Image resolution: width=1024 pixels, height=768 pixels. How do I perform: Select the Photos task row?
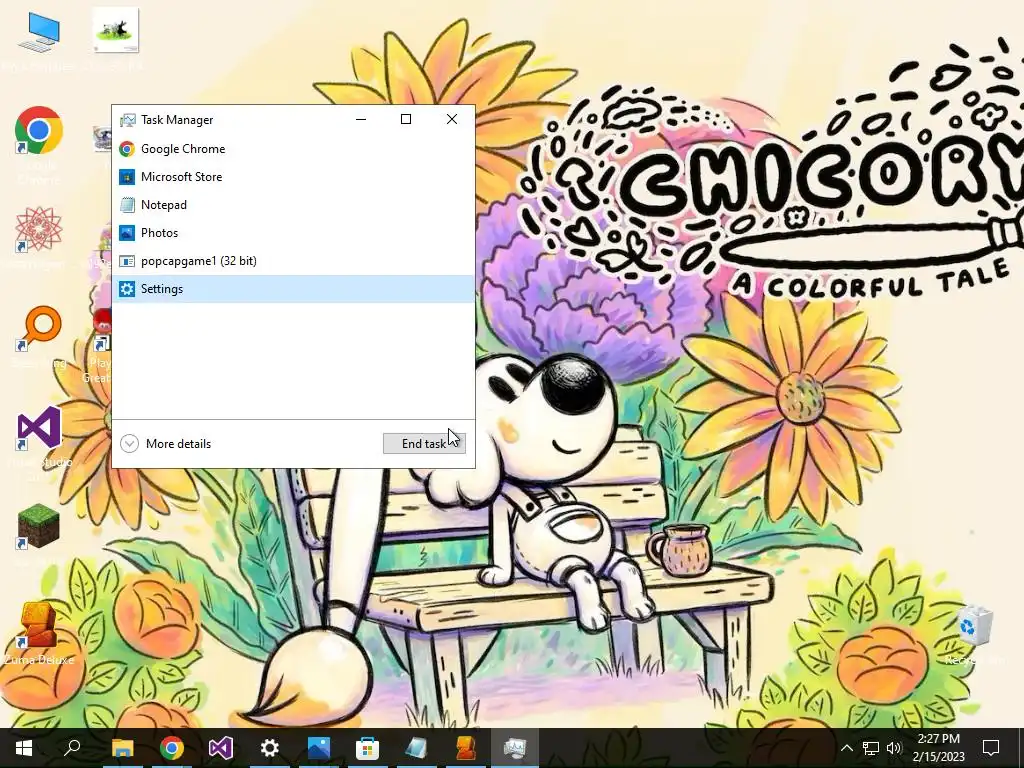click(x=293, y=233)
